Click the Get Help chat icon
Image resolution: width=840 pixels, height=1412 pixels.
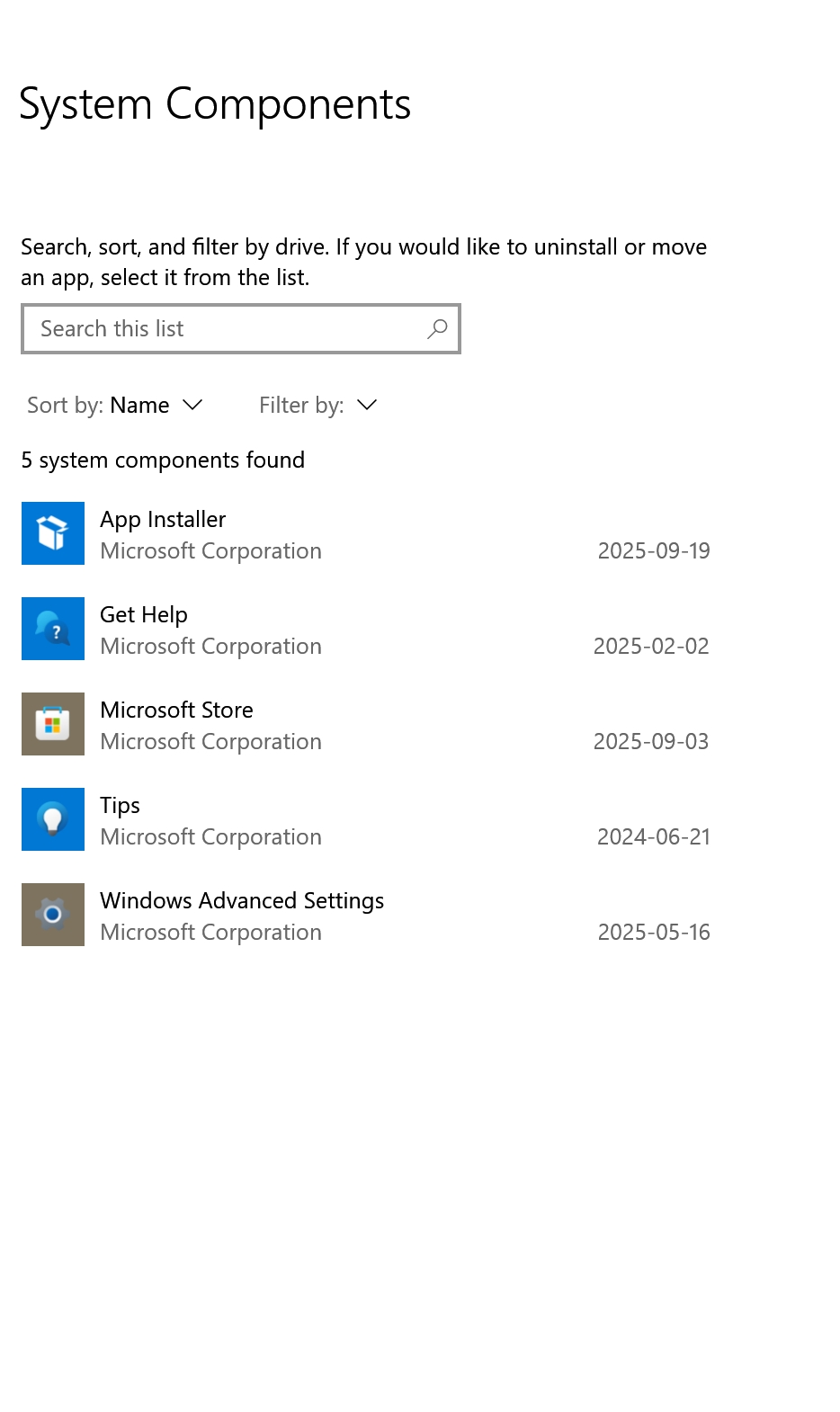coord(53,629)
